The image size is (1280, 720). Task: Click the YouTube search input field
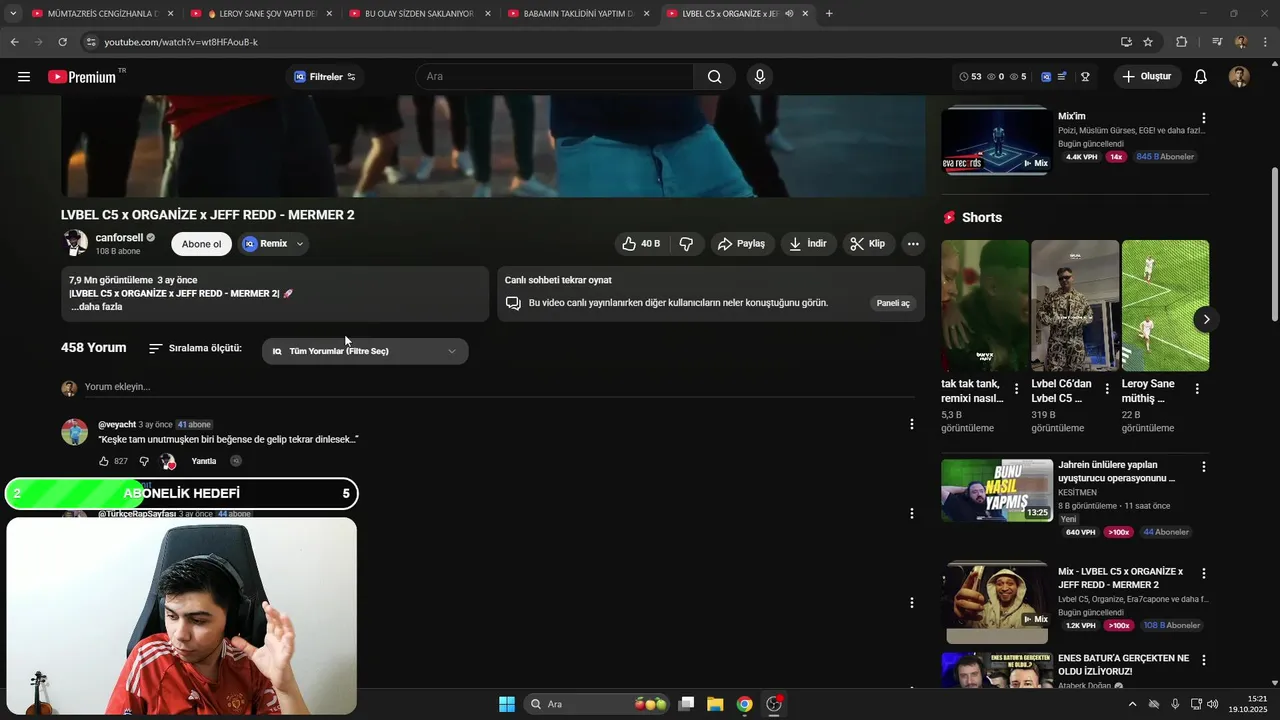(x=555, y=77)
